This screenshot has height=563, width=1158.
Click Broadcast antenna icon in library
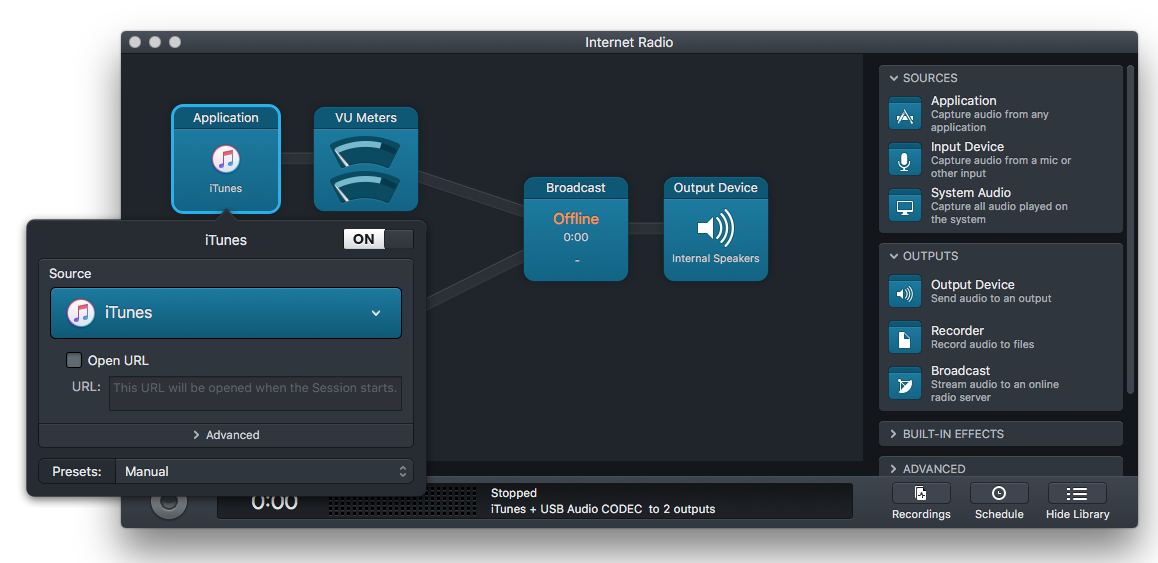[905, 383]
